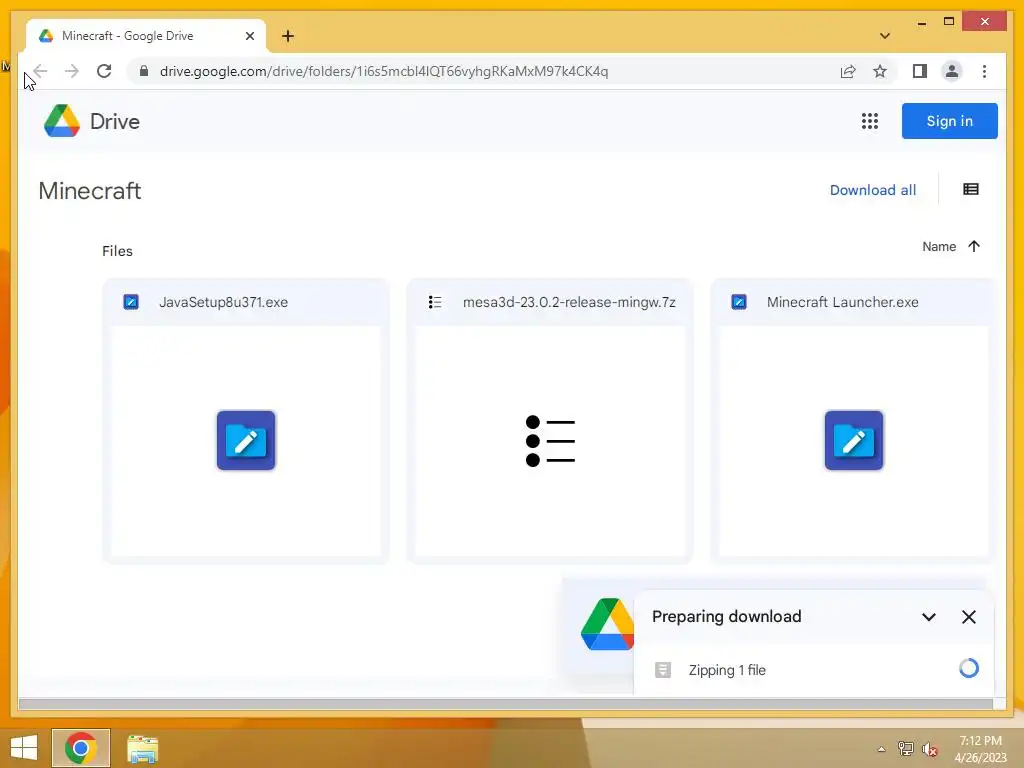Click the network tray icon

pyautogui.click(x=905, y=748)
